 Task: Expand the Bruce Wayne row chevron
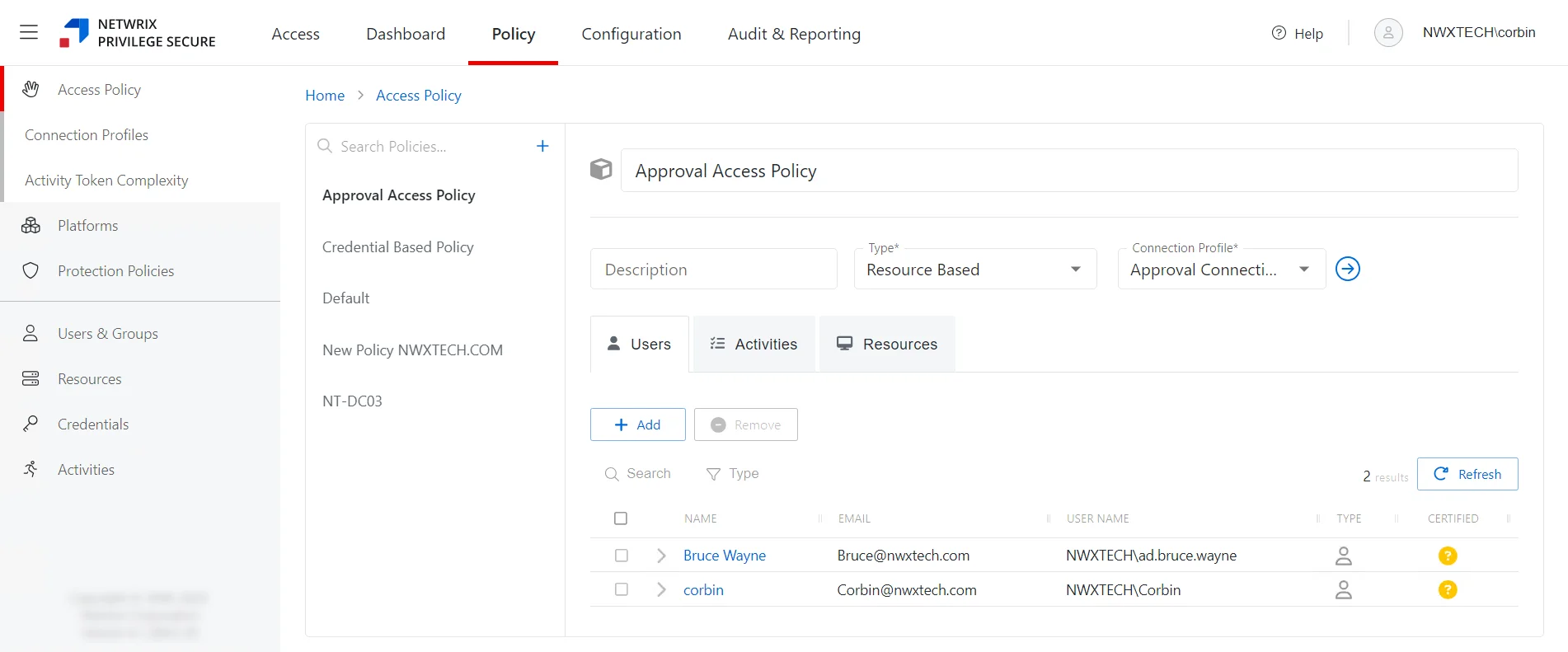[x=661, y=556]
